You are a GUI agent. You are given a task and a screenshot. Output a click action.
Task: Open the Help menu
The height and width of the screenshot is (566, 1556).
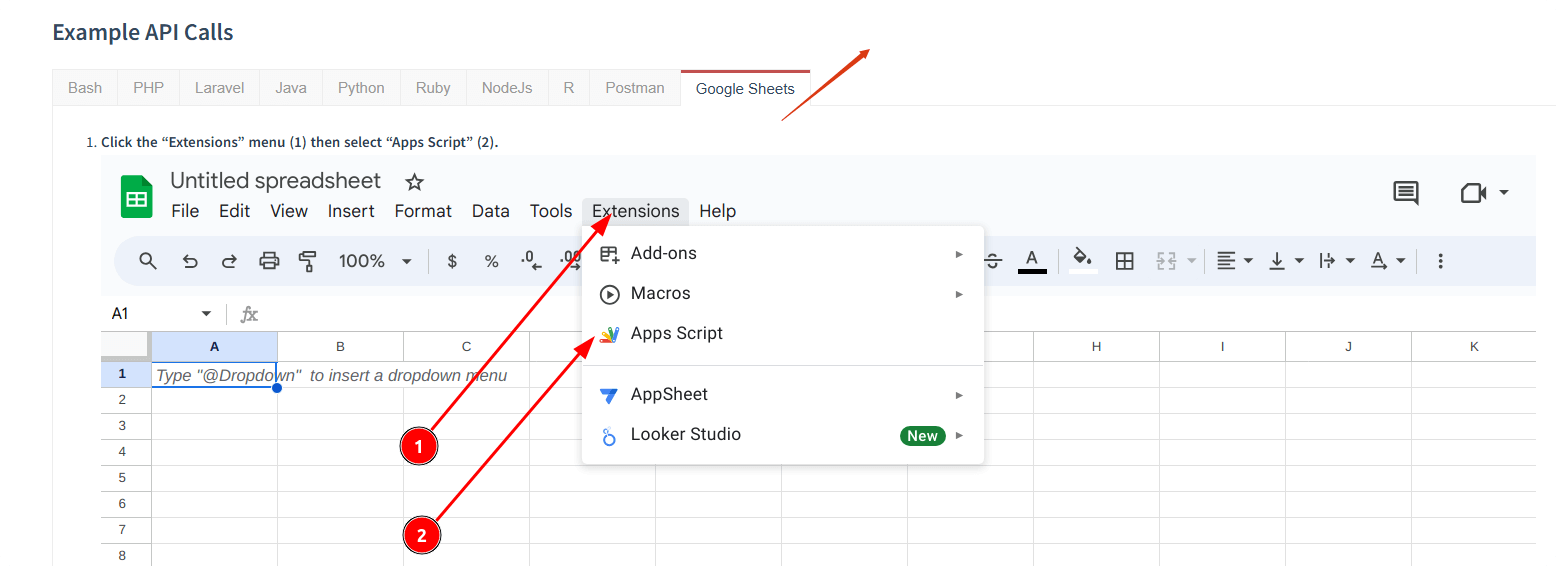(718, 211)
